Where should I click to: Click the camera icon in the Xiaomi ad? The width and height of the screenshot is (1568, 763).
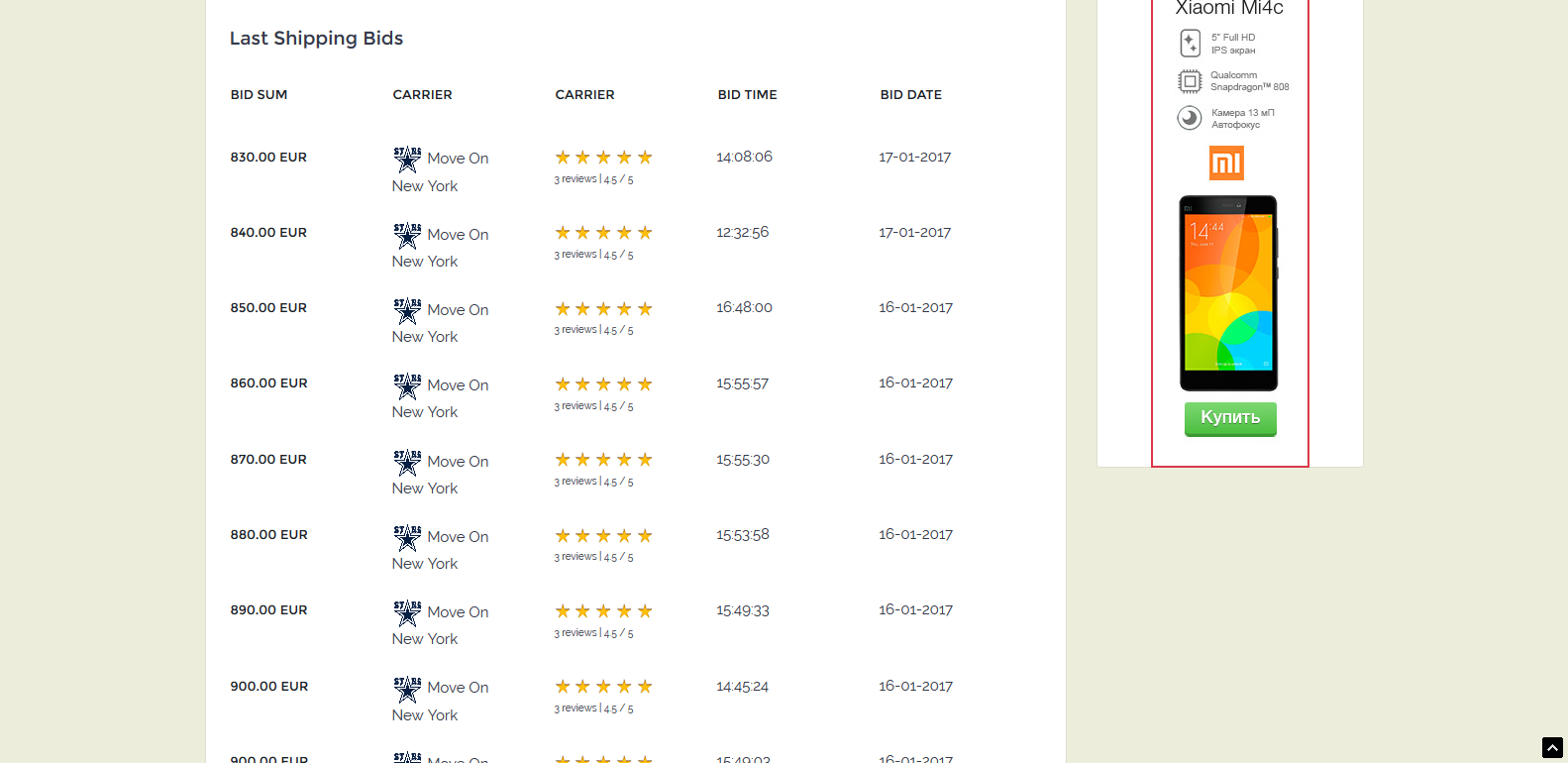[1190, 118]
